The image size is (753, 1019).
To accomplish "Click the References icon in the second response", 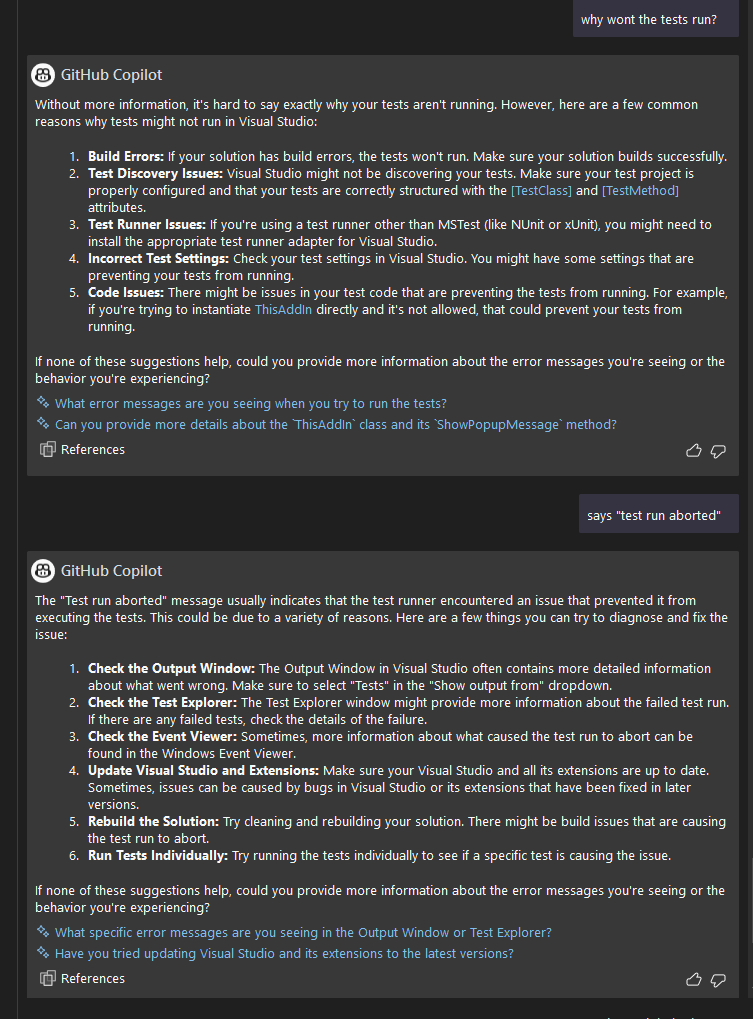I will point(49,978).
